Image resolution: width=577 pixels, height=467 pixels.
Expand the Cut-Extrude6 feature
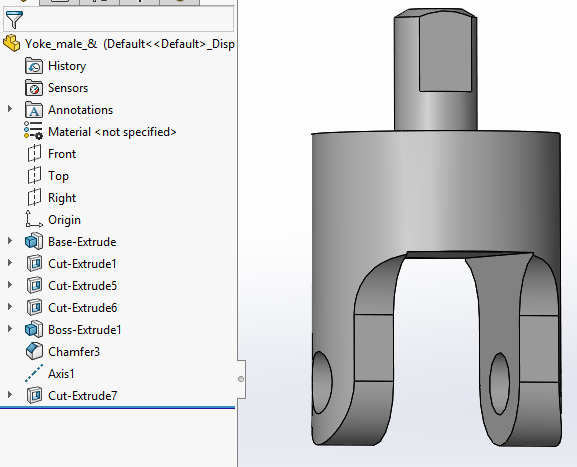(x=10, y=307)
